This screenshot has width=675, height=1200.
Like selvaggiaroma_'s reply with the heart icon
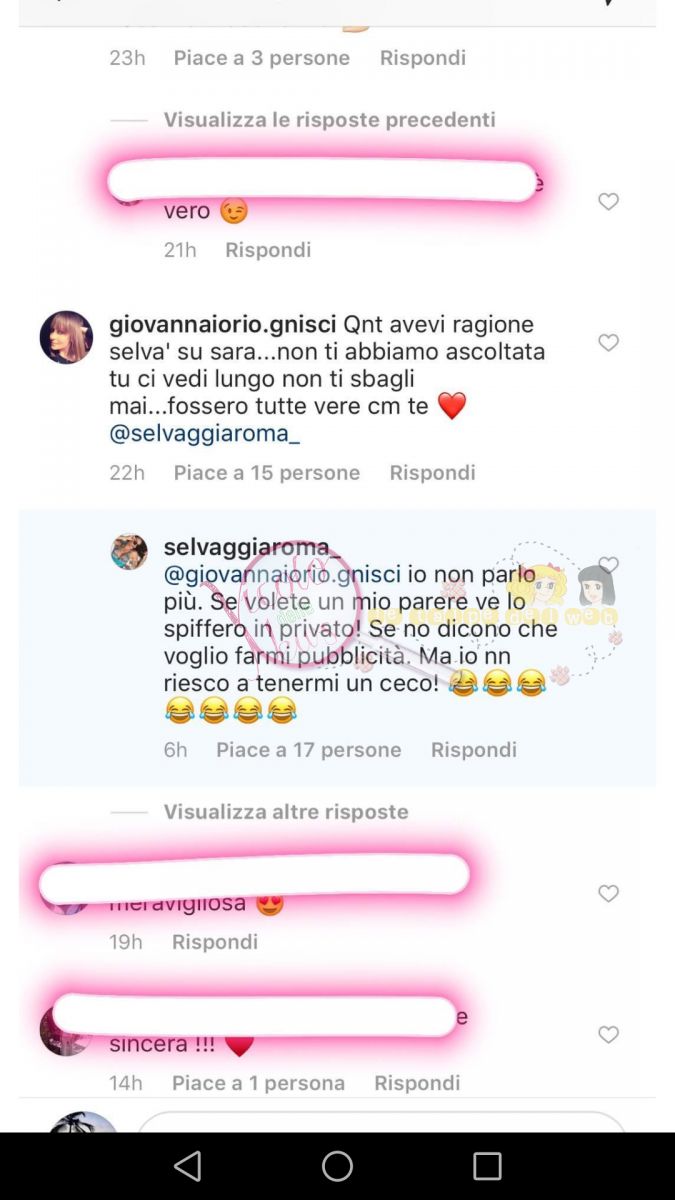click(608, 565)
